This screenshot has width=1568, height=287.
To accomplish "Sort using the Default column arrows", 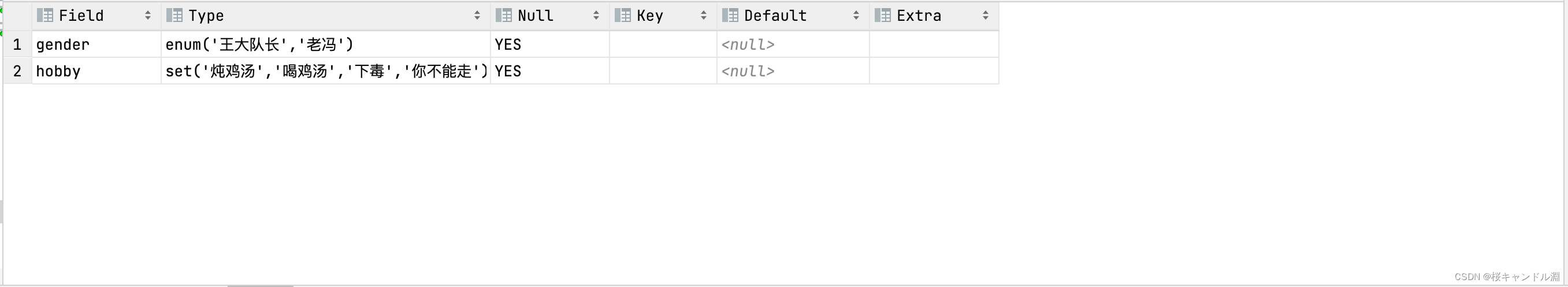I will coord(856,16).
